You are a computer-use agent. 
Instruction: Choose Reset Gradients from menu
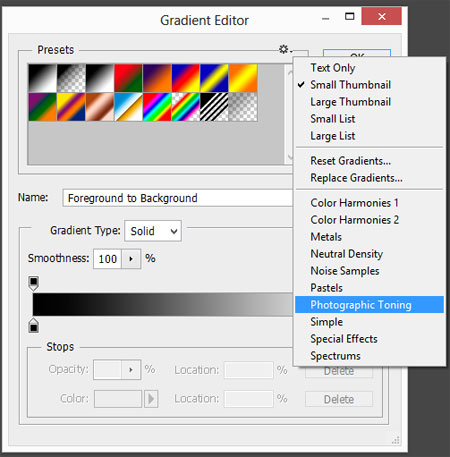369,161
